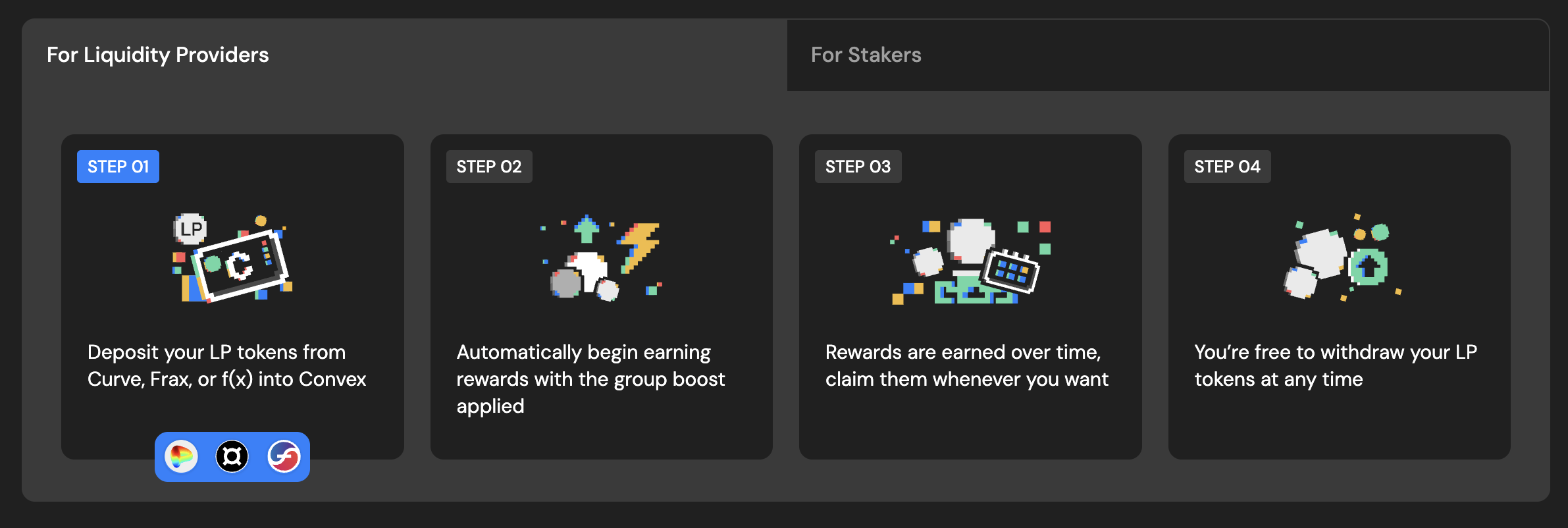The image size is (1568, 528).
Task: Click the "Automatically begin earning rewards" text
Action: [x=590, y=379]
